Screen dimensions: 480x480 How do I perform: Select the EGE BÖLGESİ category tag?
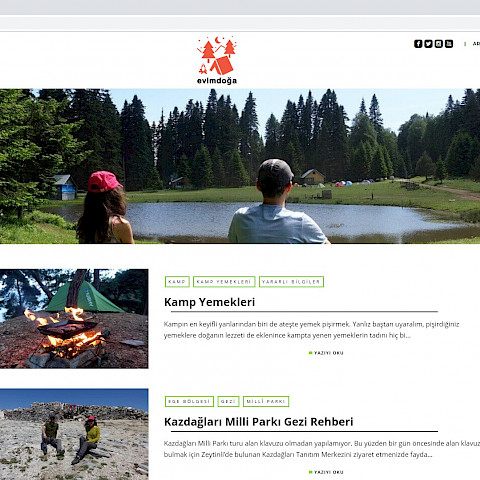[189, 401]
